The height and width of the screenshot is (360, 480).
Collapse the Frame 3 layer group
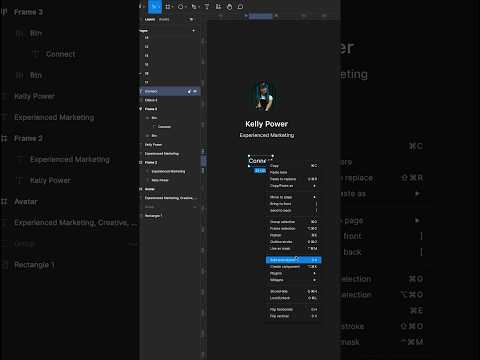141,109
